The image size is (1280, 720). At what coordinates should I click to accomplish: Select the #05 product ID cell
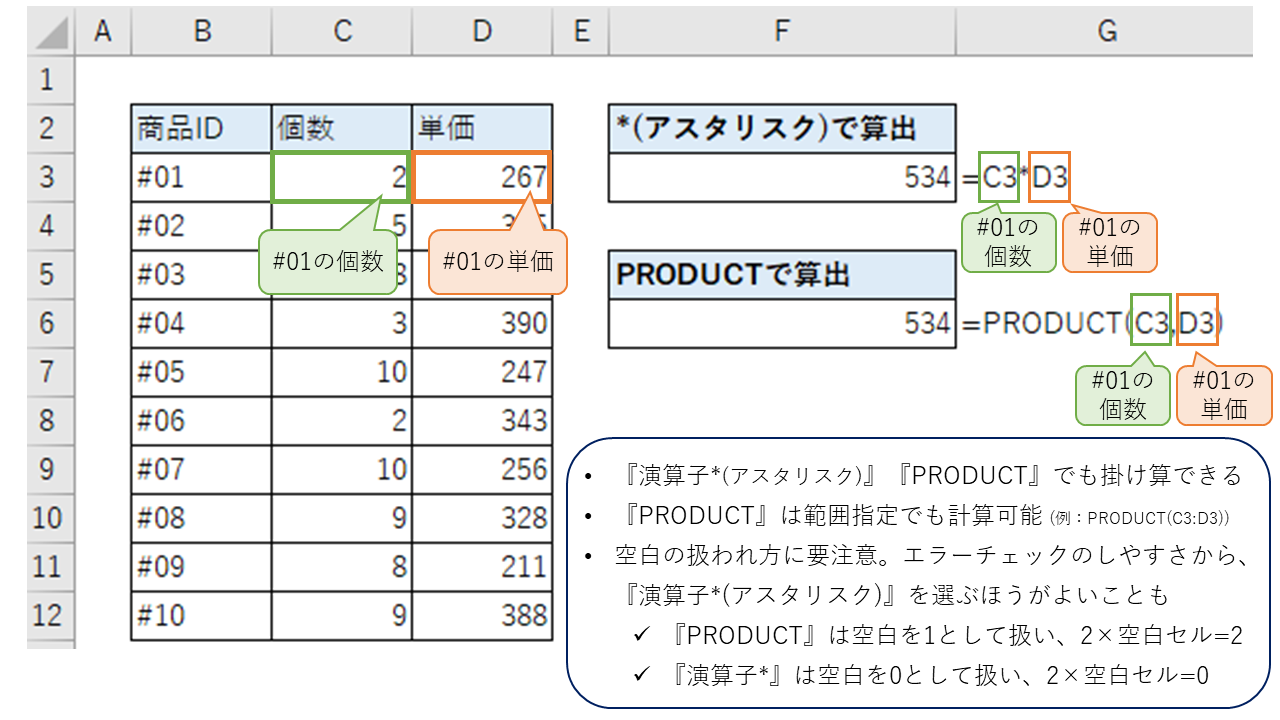202,372
